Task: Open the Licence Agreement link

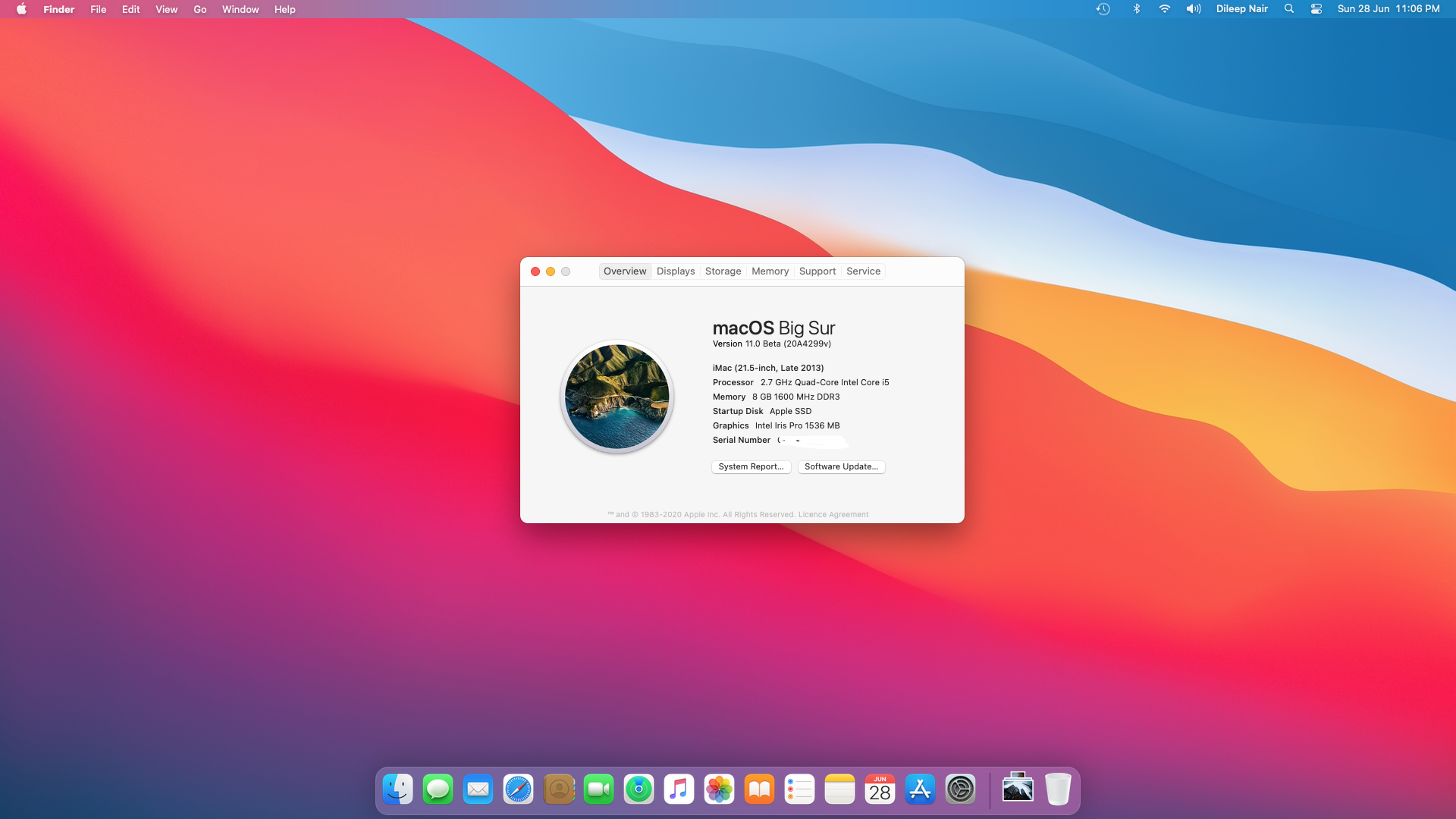Action: [x=833, y=515]
